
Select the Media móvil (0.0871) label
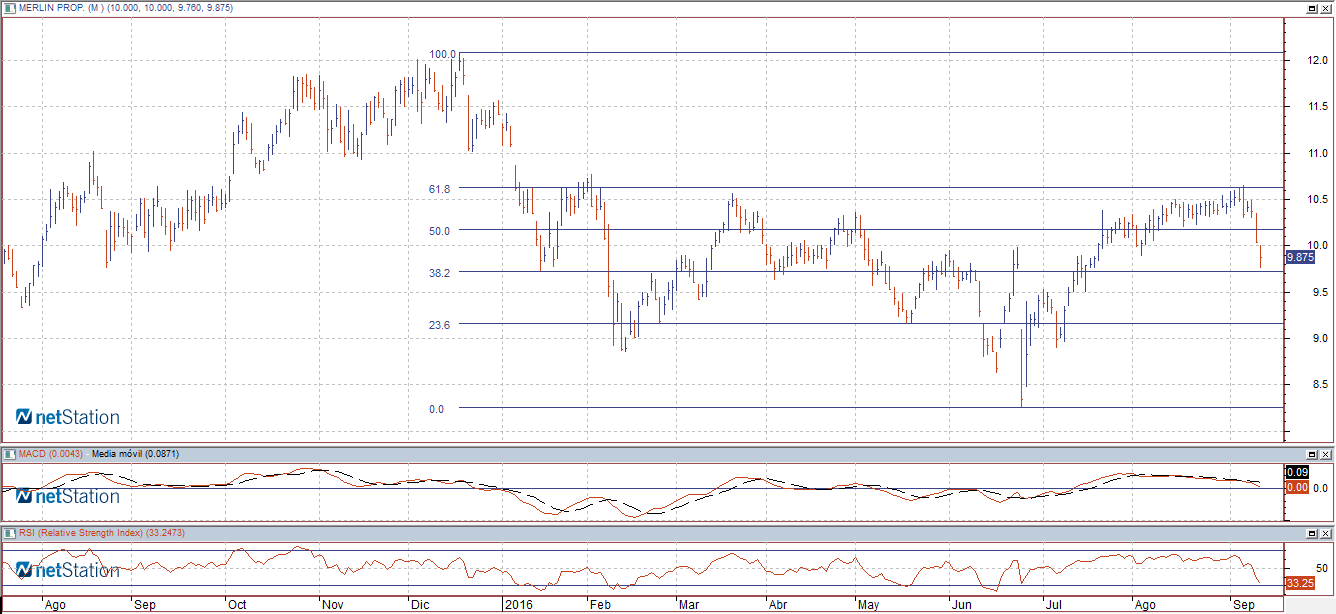pos(134,454)
